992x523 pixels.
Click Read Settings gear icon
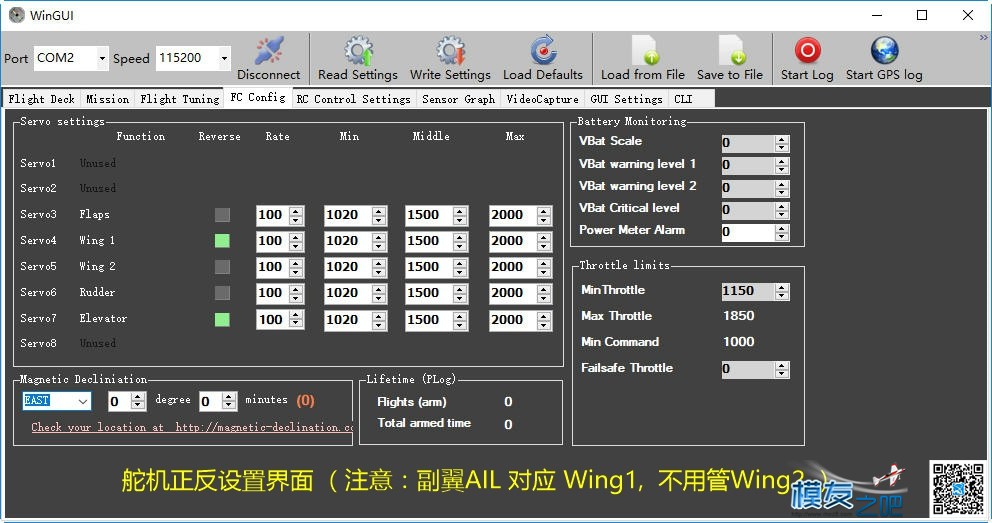pyautogui.click(x=359, y=51)
